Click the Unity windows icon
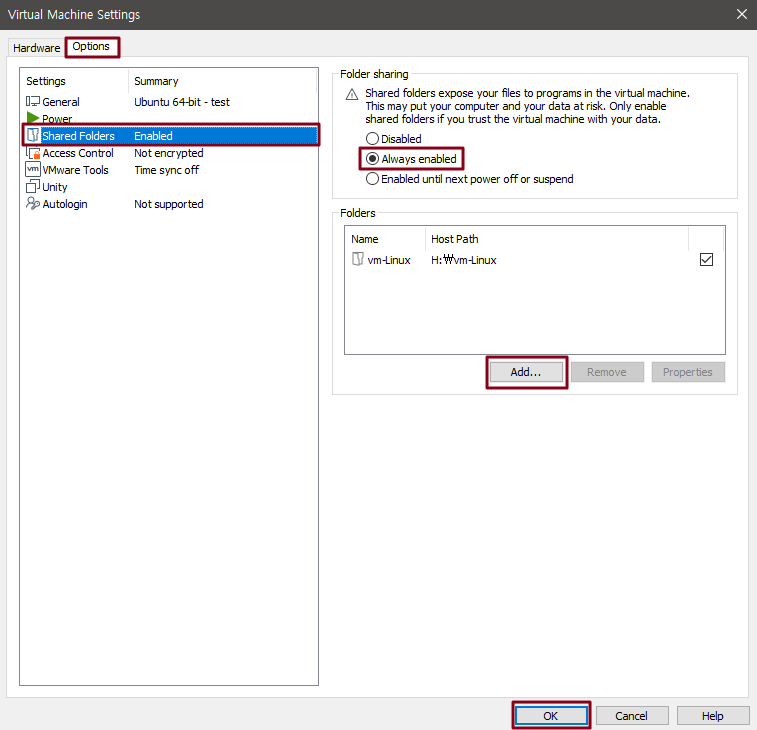Screen dimensions: 757x730 point(33,186)
